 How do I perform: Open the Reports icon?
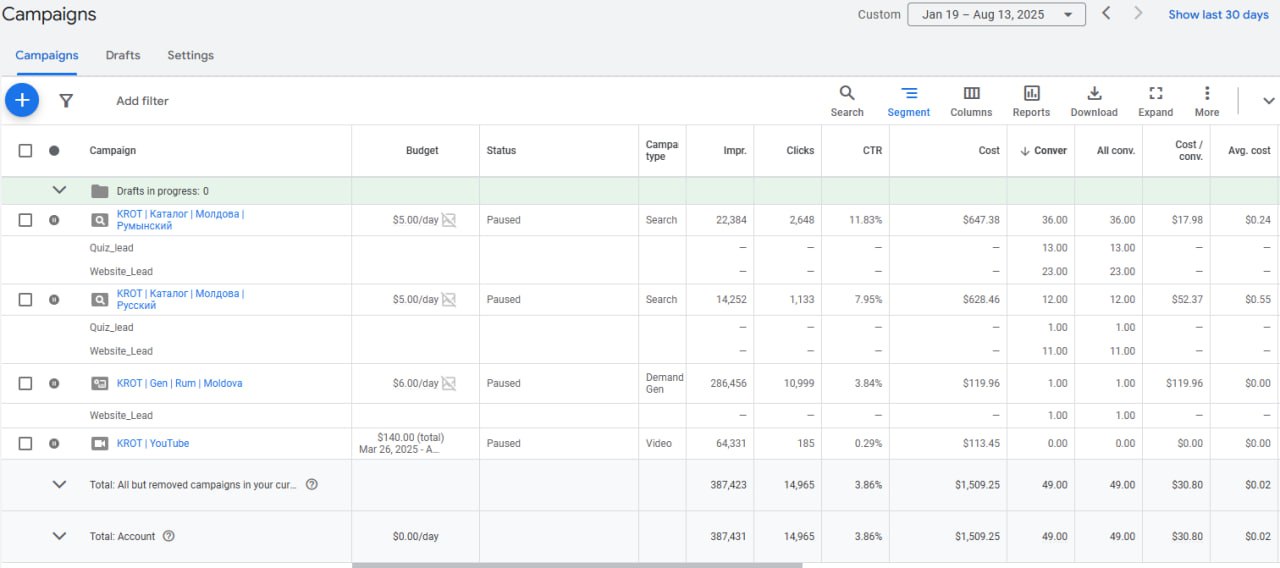(1031, 94)
